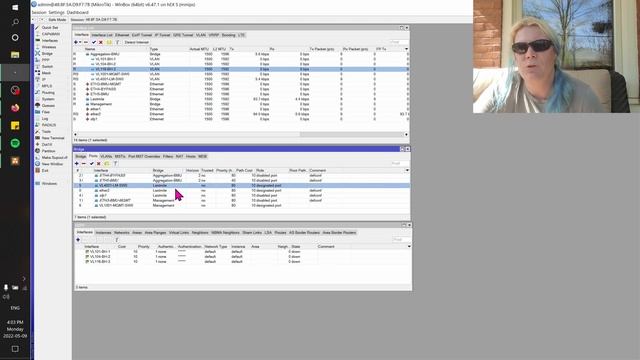The height and width of the screenshot is (360, 640).
Task: Click the filter icon in Interface List toolbar
Action: (118, 42)
